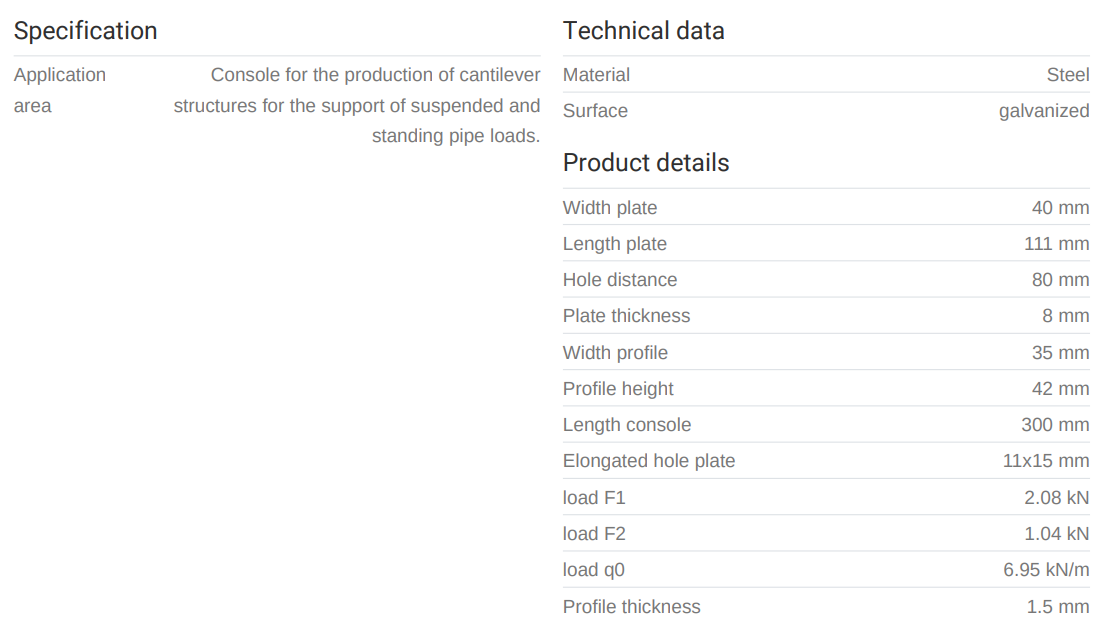This screenshot has height=625, width=1107.
Task: Click the 6.95 kN/m load q0 value
Action: pos(1046,570)
